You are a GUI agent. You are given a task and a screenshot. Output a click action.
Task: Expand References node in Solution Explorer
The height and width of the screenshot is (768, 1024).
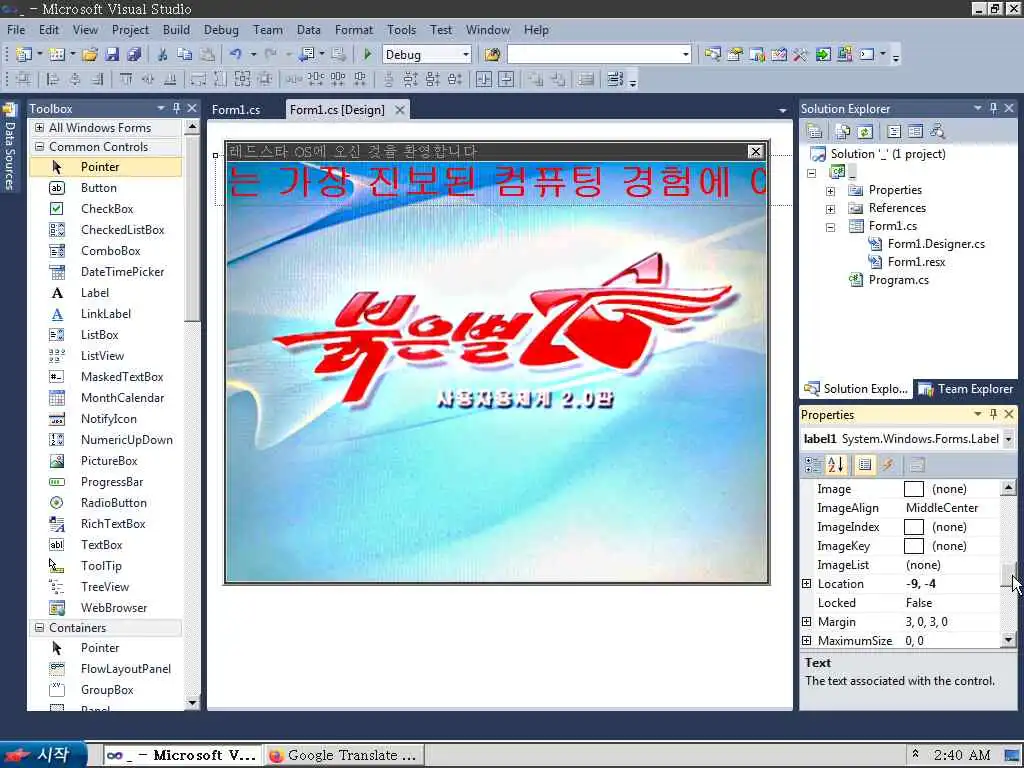pyautogui.click(x=830, y=209)
